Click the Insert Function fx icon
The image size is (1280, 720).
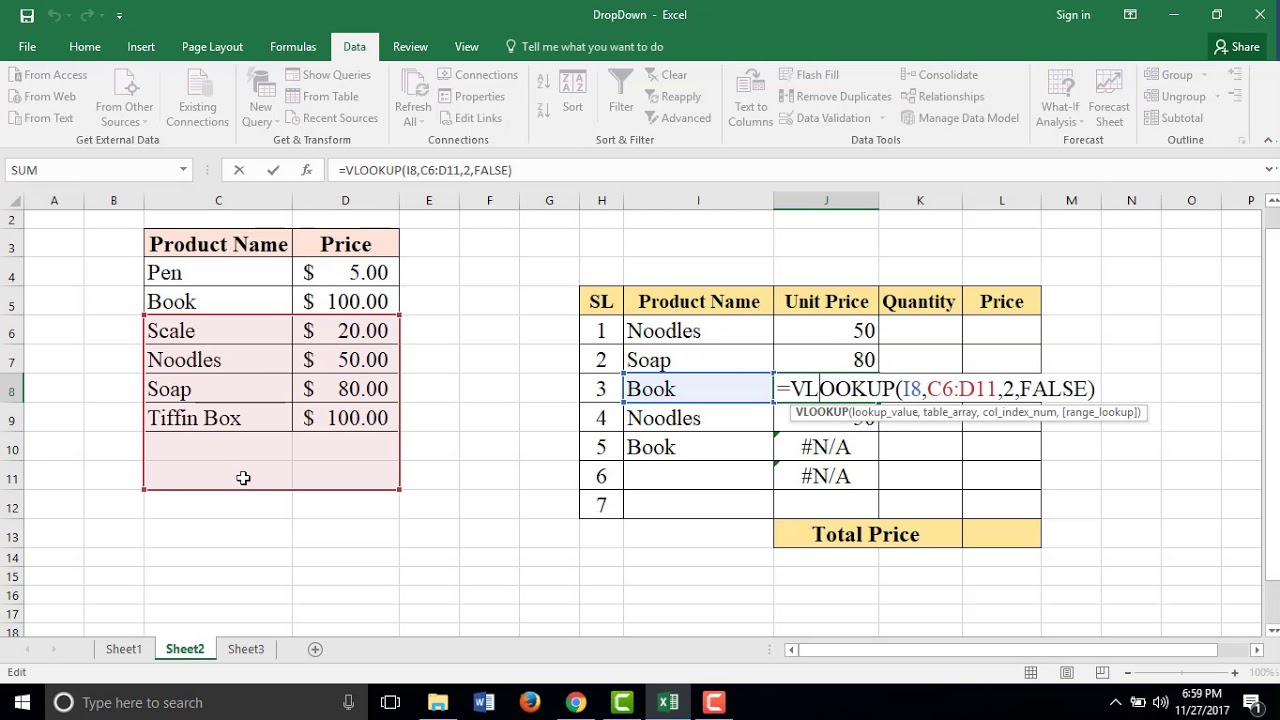click(306, 170)
